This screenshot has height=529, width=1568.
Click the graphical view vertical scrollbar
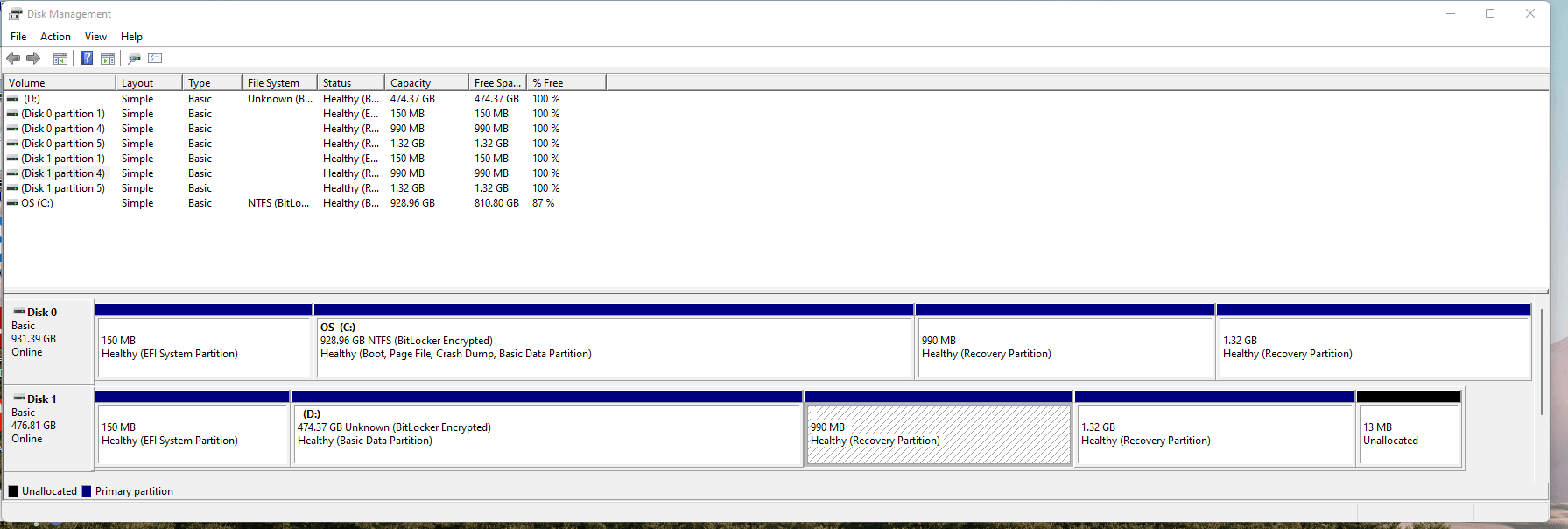[x=1542, y=362]
